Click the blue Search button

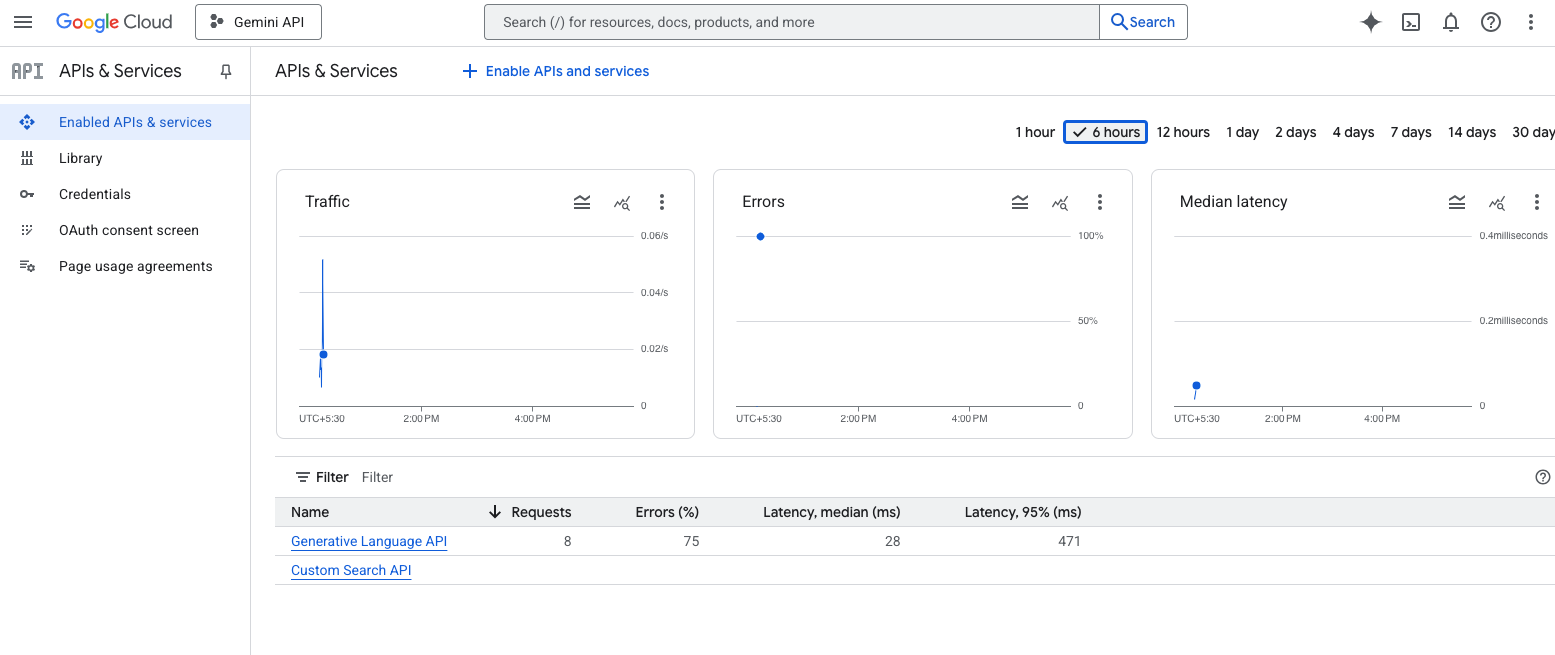(x=1143, y=22)
